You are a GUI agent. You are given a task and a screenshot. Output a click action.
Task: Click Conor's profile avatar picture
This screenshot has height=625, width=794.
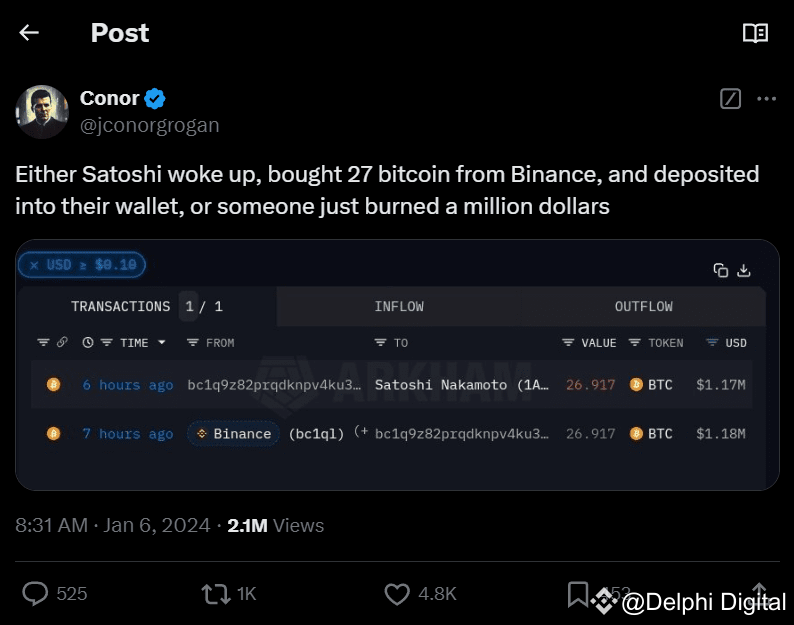pos(42,111)
